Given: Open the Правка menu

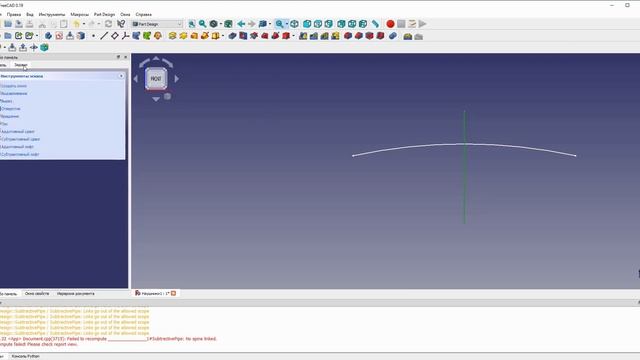Looking at the screenshot, I should 14,14.
